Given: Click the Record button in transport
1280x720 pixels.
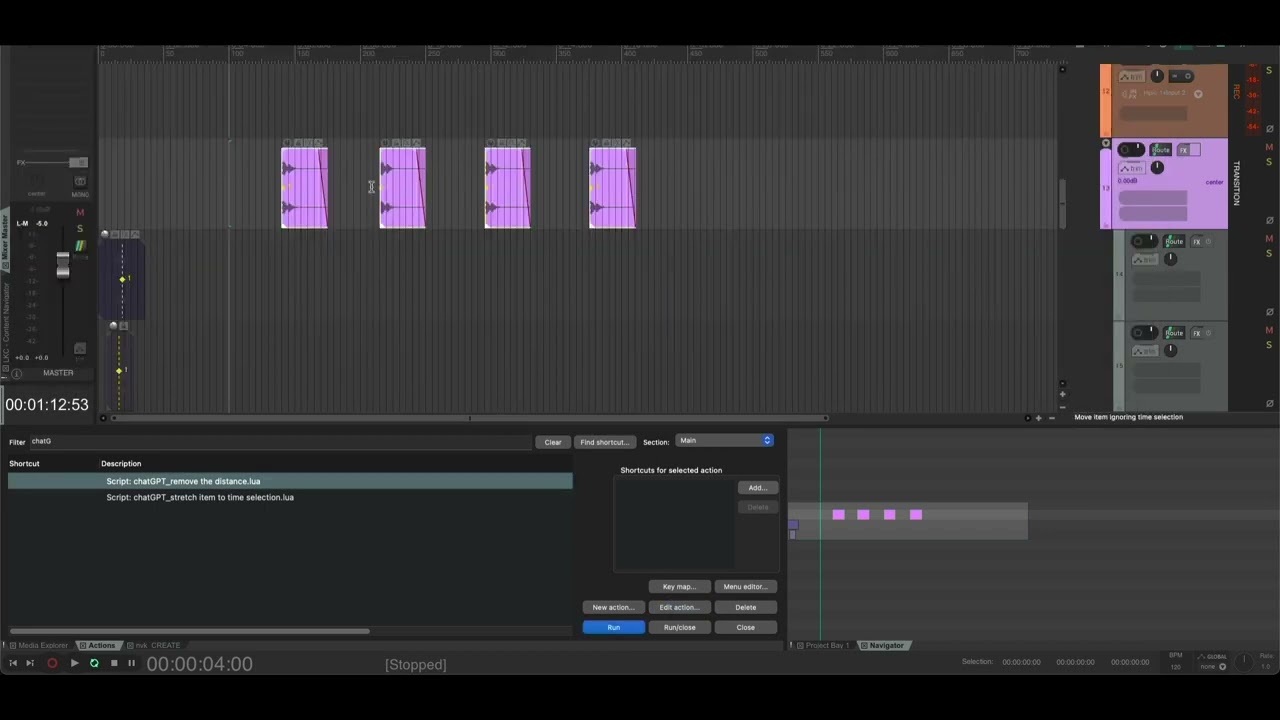Looking at the screenshot, I should tap(52, 663).
